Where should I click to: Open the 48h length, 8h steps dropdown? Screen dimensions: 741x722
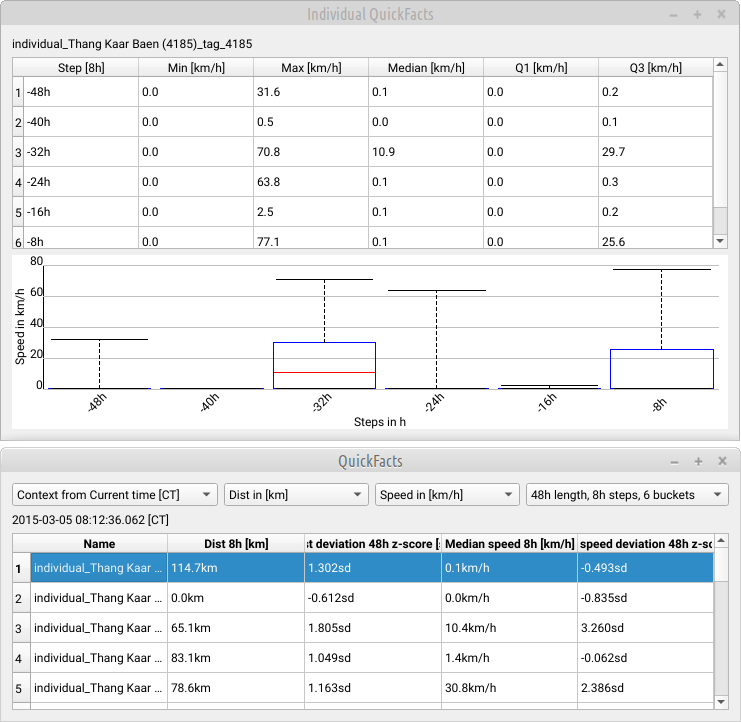tap(628, 495)
